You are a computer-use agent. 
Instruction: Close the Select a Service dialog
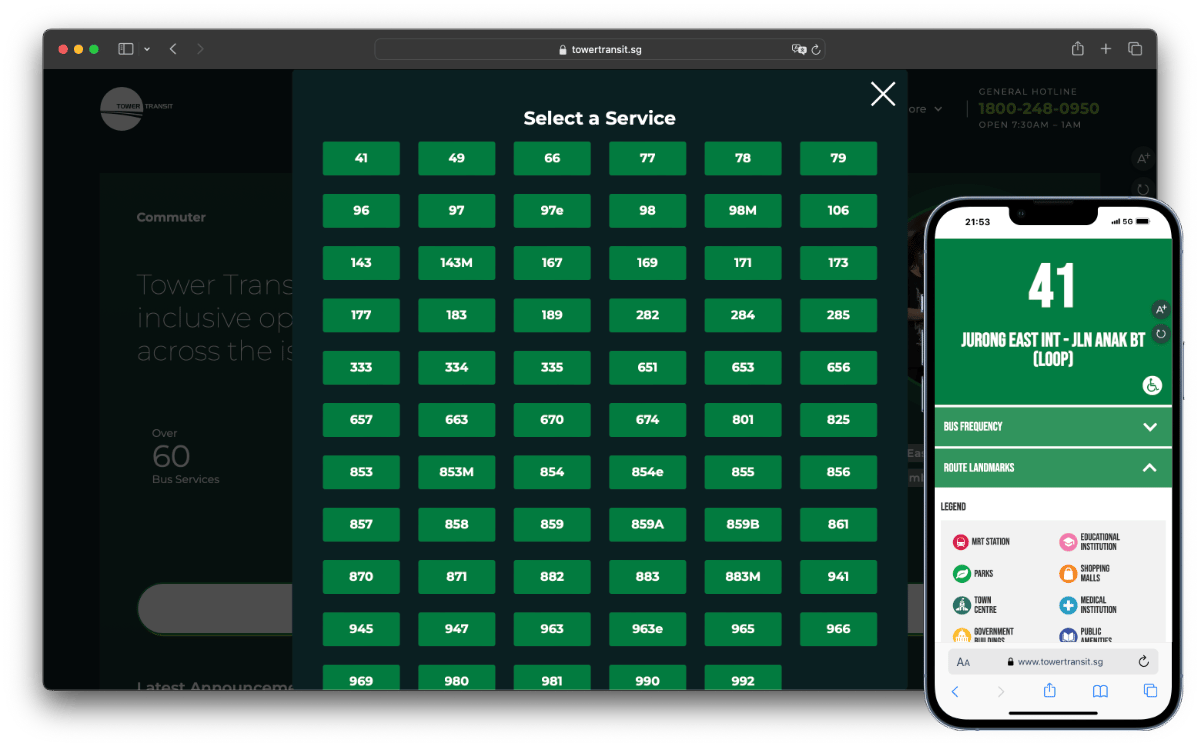[883, 94]
